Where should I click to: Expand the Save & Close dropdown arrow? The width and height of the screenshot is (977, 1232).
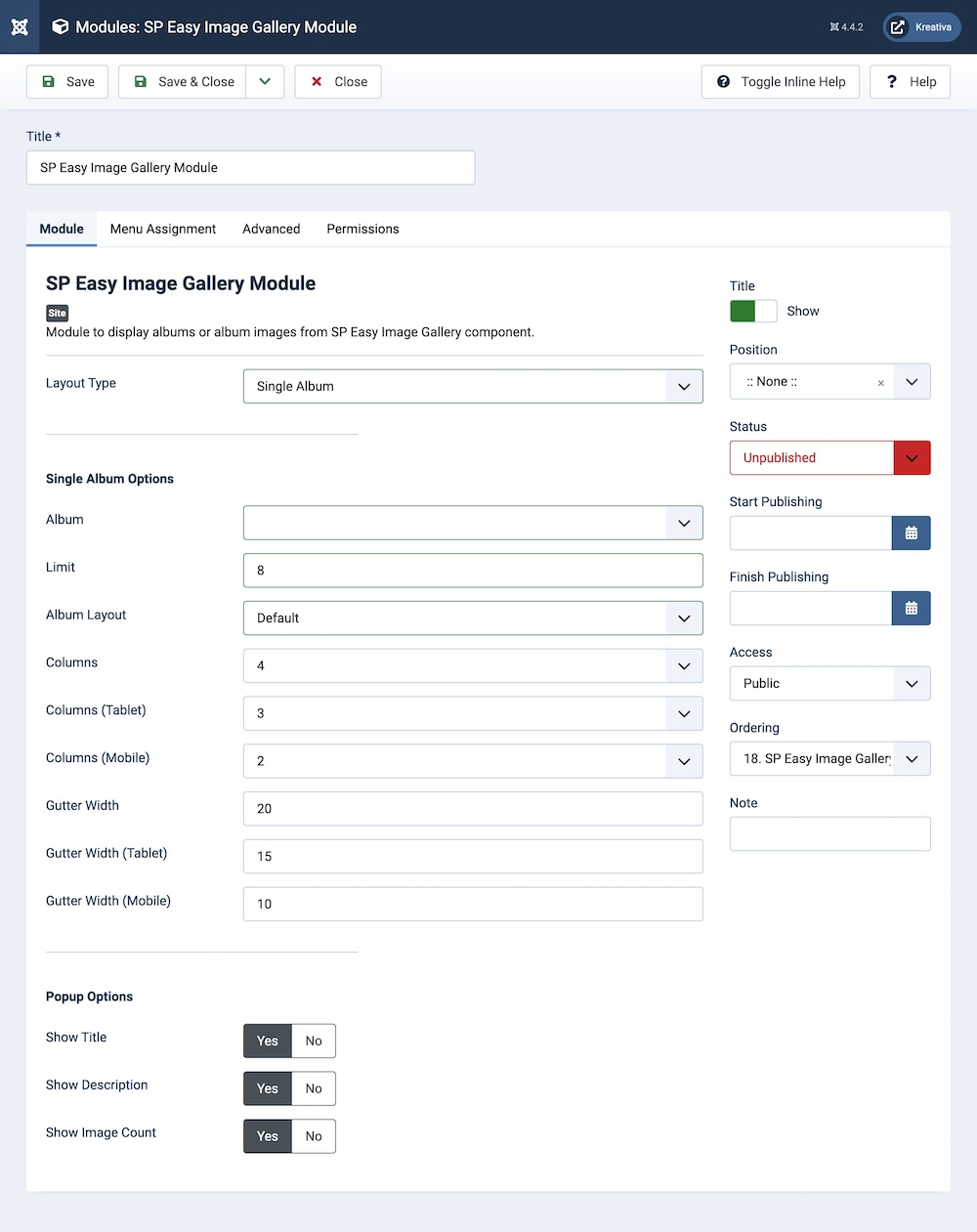click(265, 82)
